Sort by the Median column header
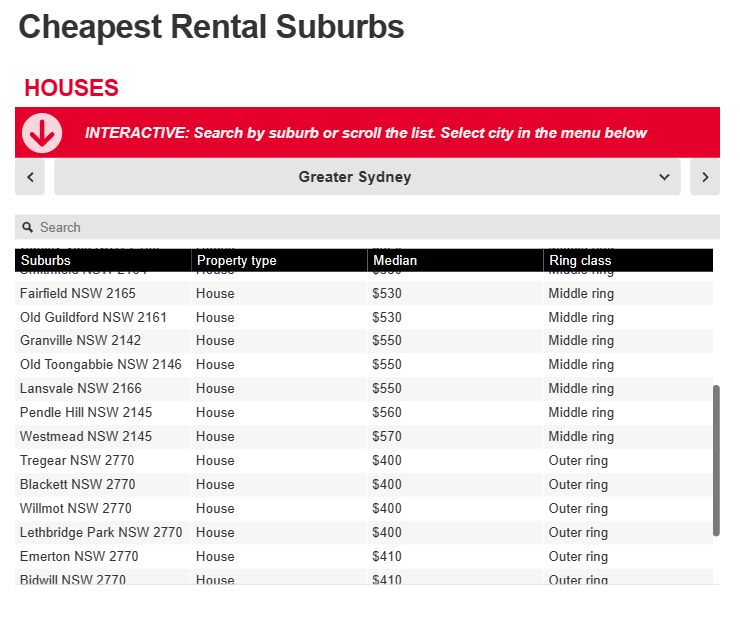Screen dimensions: 740x617 coord(395,261)
